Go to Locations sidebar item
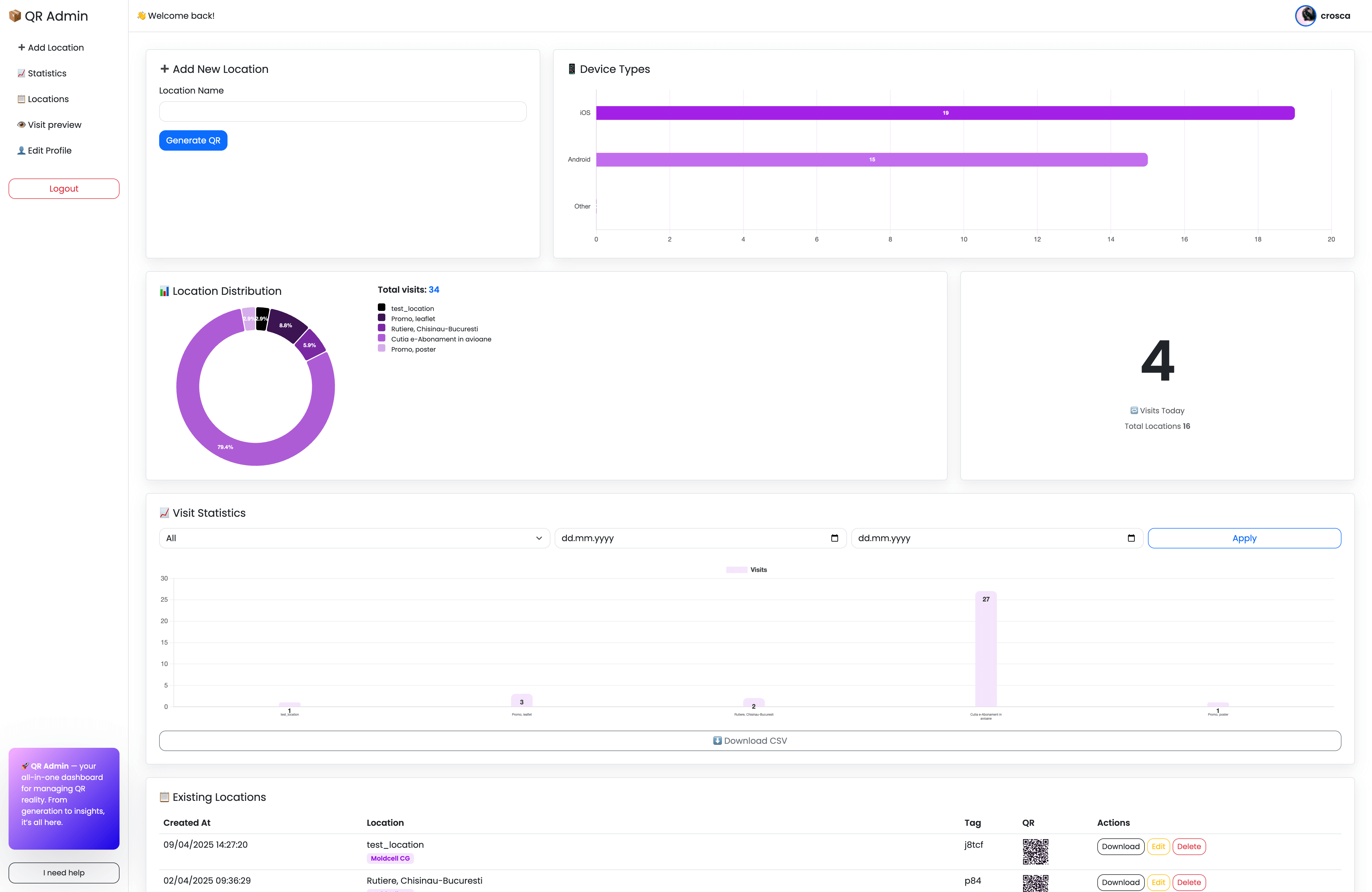Viewport: 1372px width, 892px height. click(48, 99)
